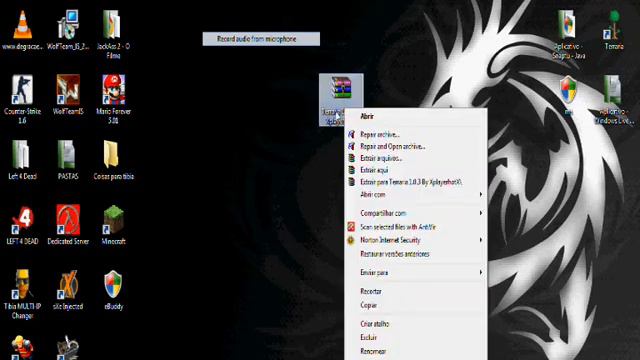Screen dimensions: 640x360
Task: Select the Left 4 Dead archive icon
Action: 21,155
